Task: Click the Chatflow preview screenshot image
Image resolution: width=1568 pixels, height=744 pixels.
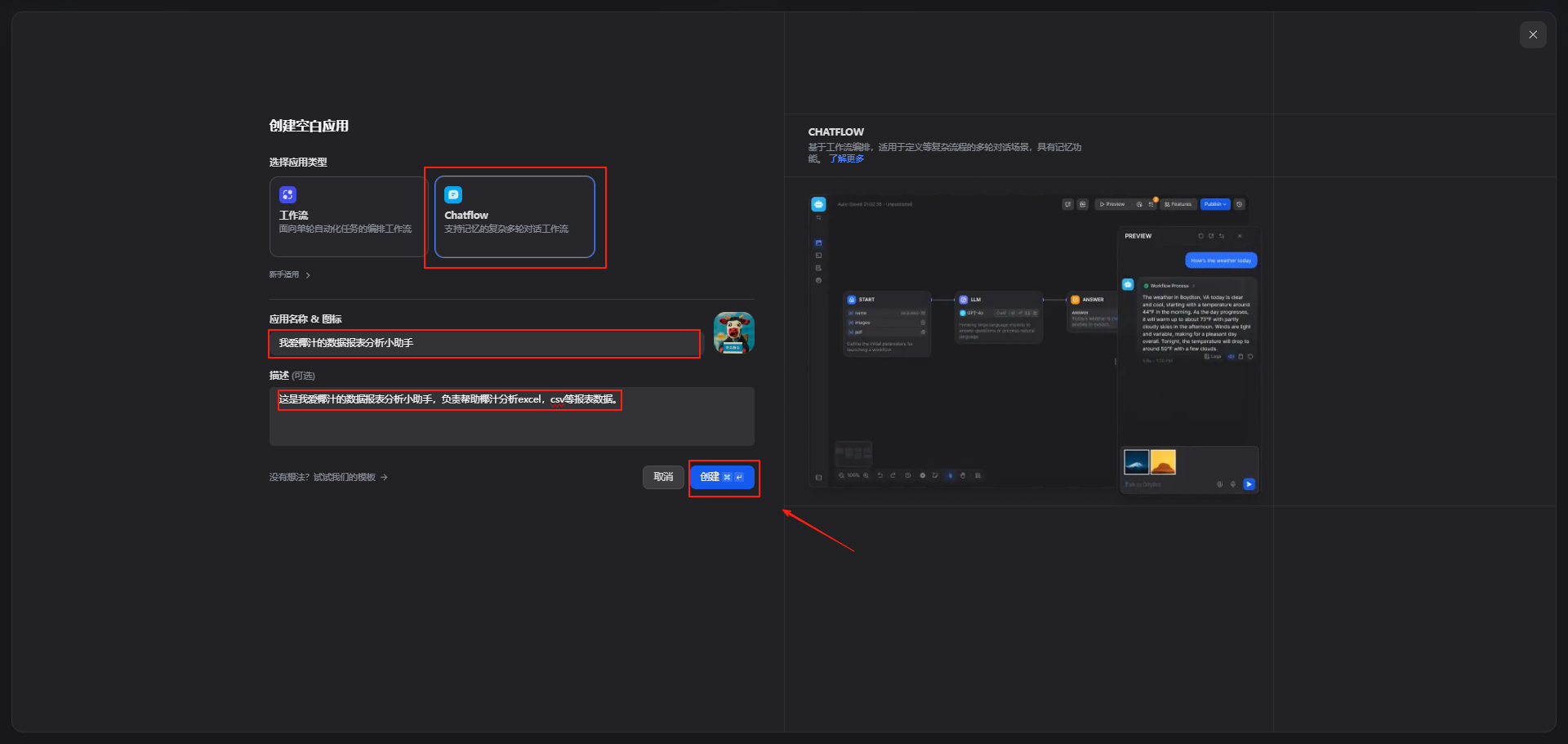Action: click(x=1036, y=344)
